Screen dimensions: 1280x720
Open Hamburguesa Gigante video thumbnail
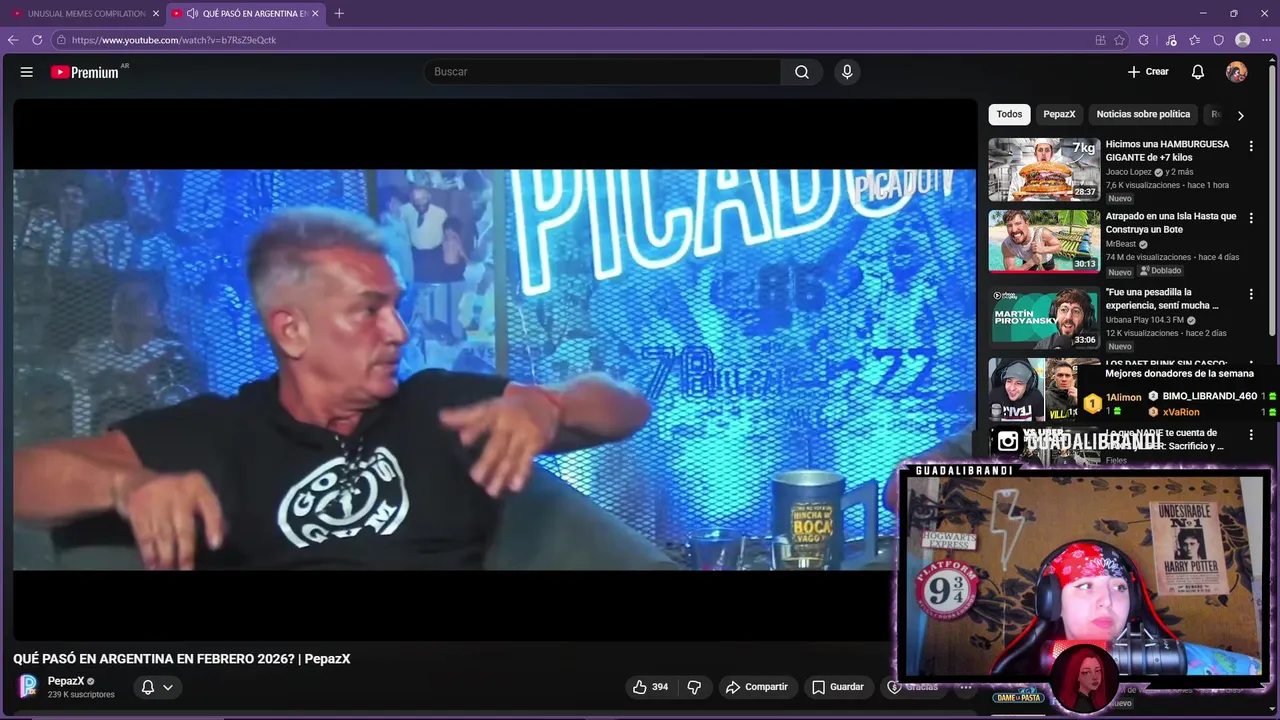point(1044,169)
